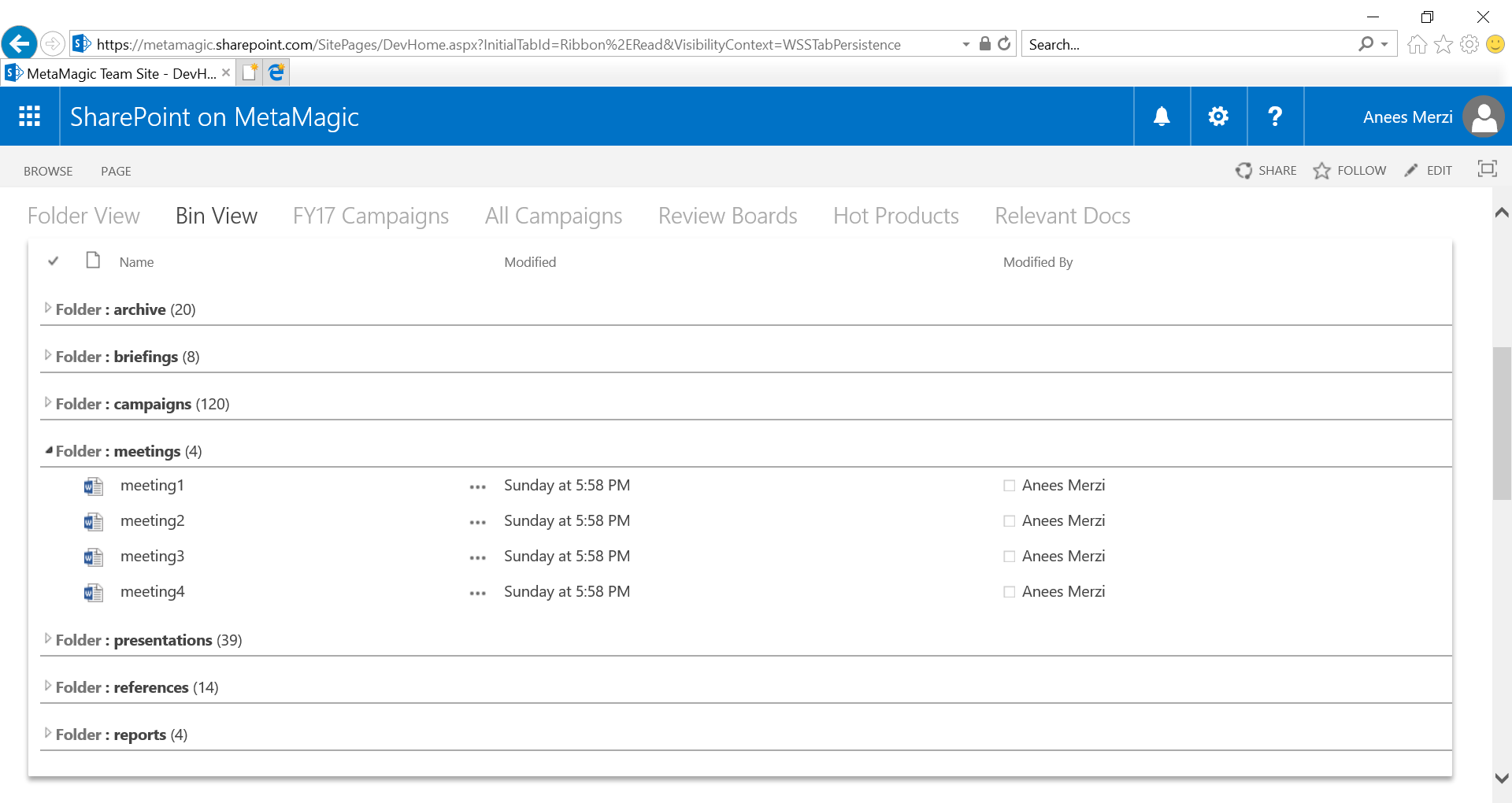Open the address bar dropdown arrow
This screenshot has height=803, width=1512.
coord(966,45)
